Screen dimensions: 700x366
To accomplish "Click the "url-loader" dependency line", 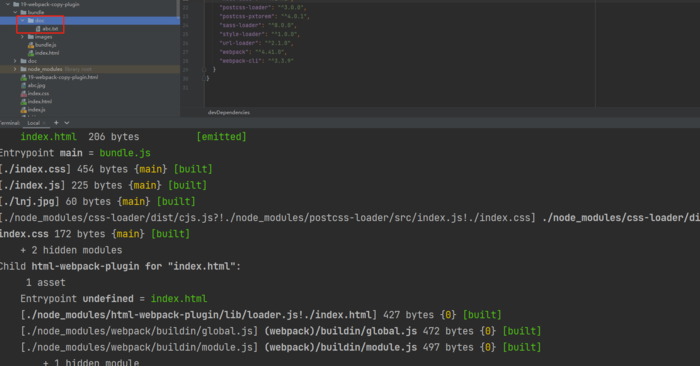I will [256, 43].
